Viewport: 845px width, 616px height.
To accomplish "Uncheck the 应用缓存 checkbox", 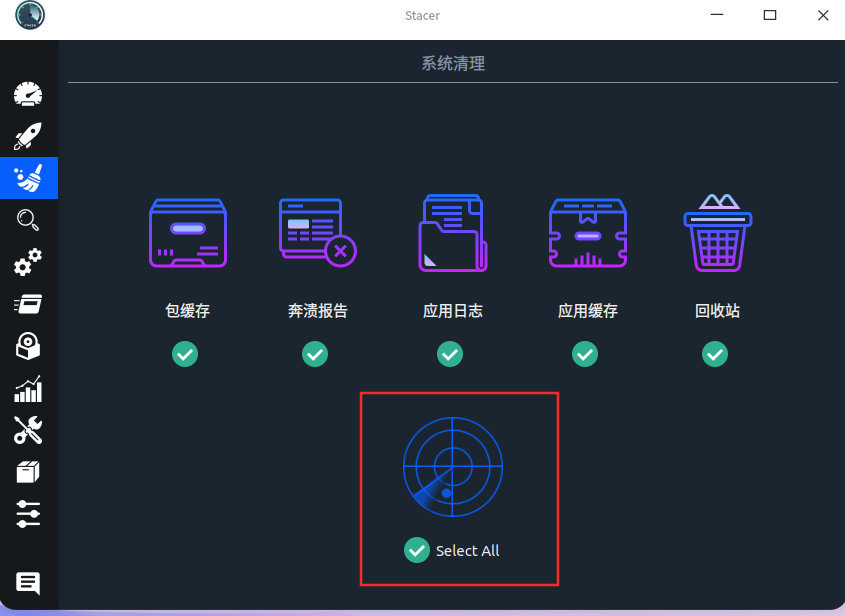I will pos(585,354).
